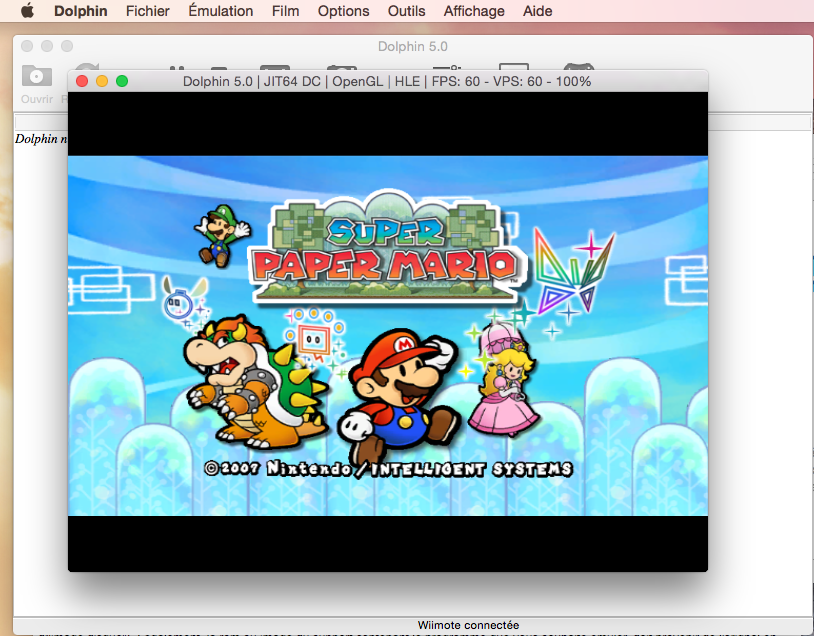
Task: Open the Affichage menu
Action: [x=474, y=11]
